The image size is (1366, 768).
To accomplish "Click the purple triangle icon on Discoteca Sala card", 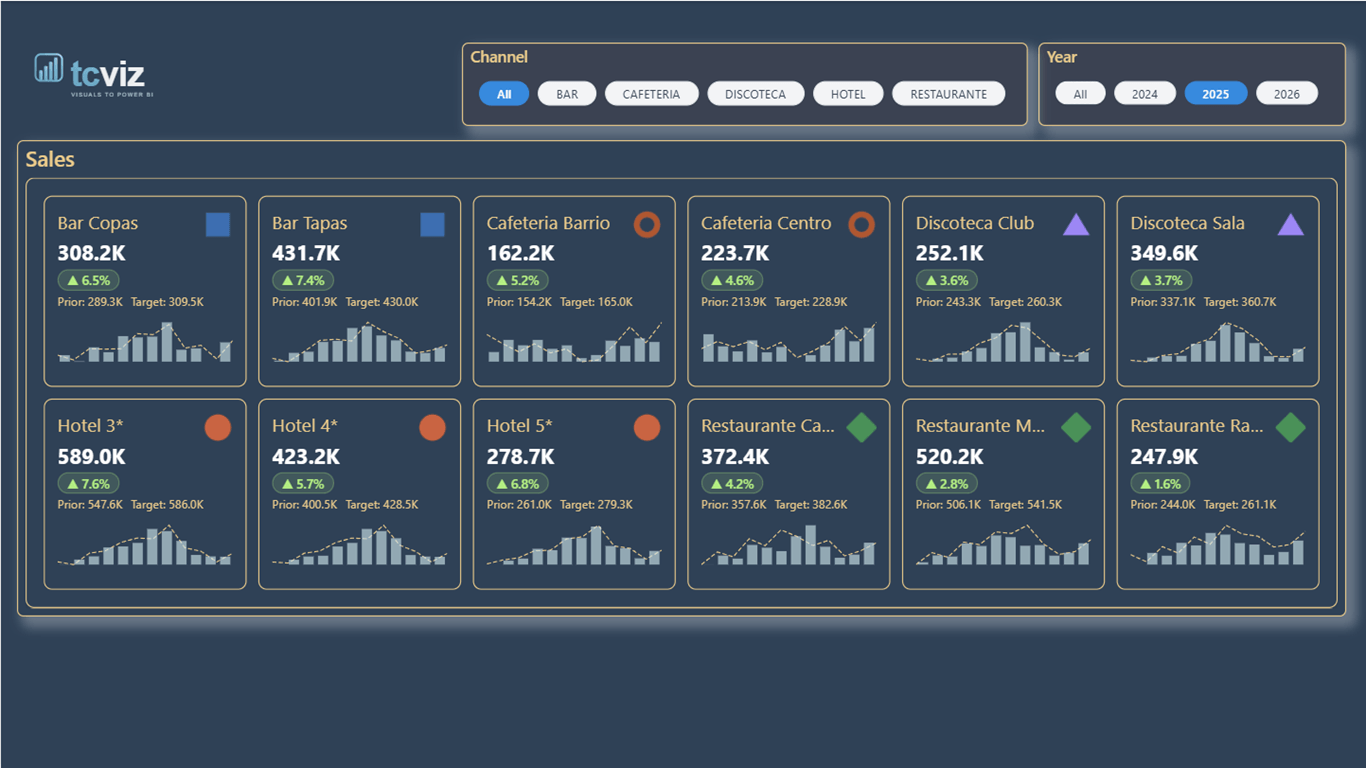I will pos(1291,224).
